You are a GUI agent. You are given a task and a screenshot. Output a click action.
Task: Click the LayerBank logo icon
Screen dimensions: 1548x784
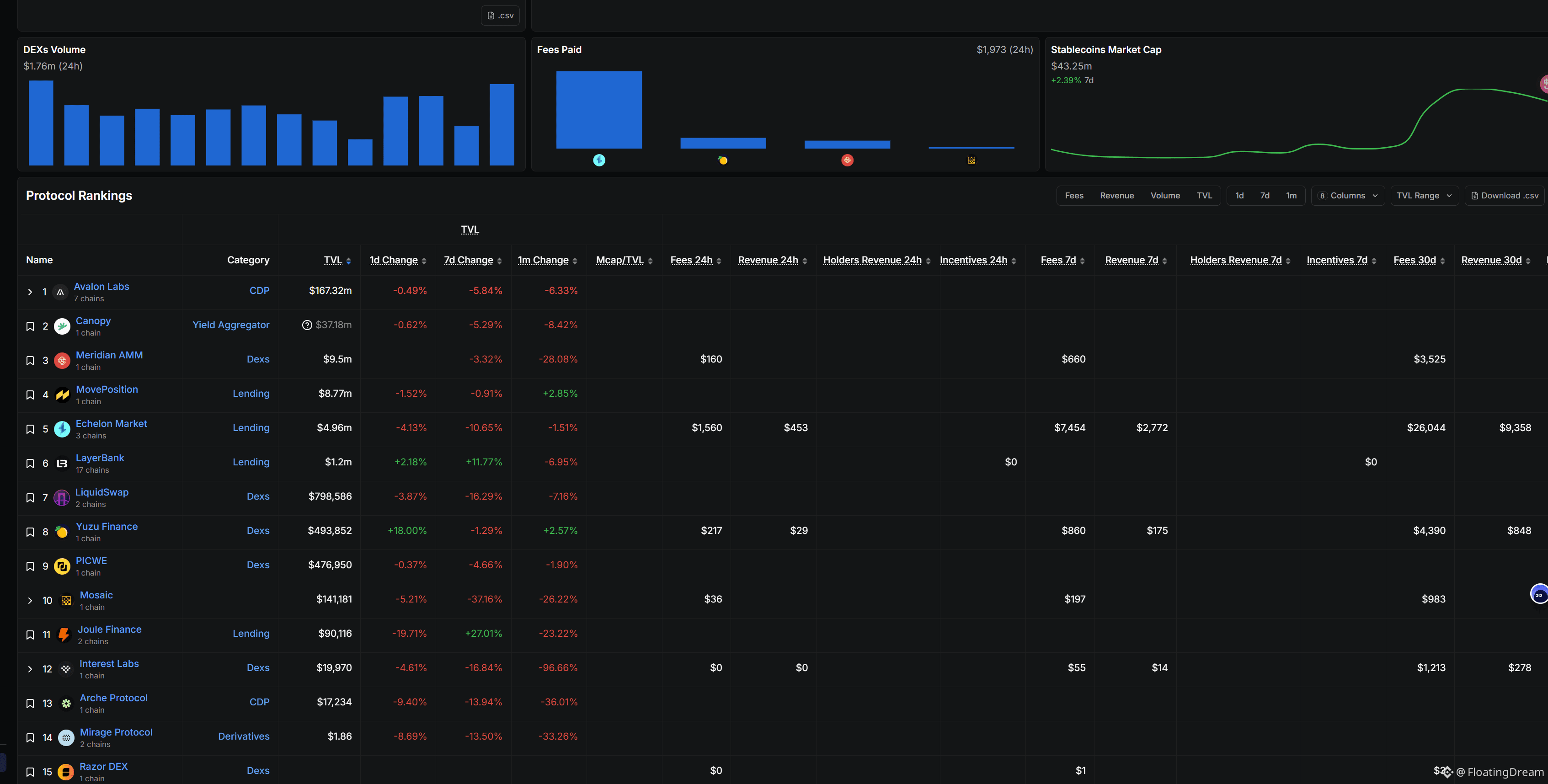(x=62, y=463)
